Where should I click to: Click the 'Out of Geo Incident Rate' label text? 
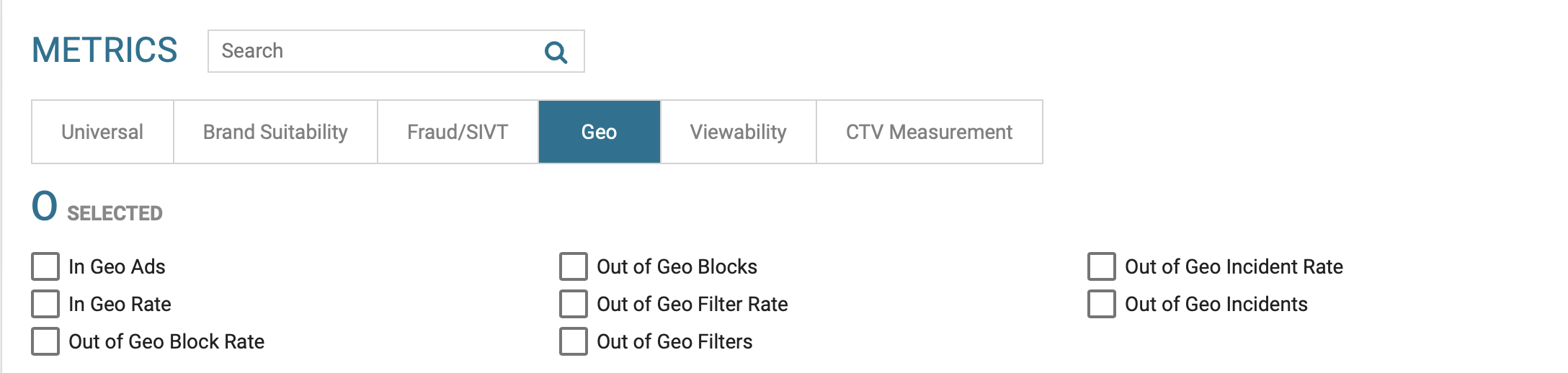tap(1234, 266)
